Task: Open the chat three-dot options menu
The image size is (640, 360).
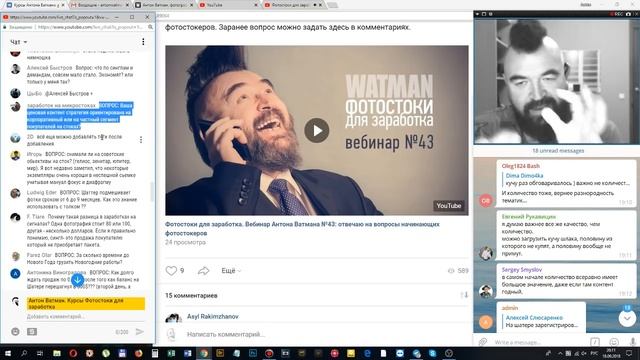Action: pyautogui.click(x=143, y=42)
